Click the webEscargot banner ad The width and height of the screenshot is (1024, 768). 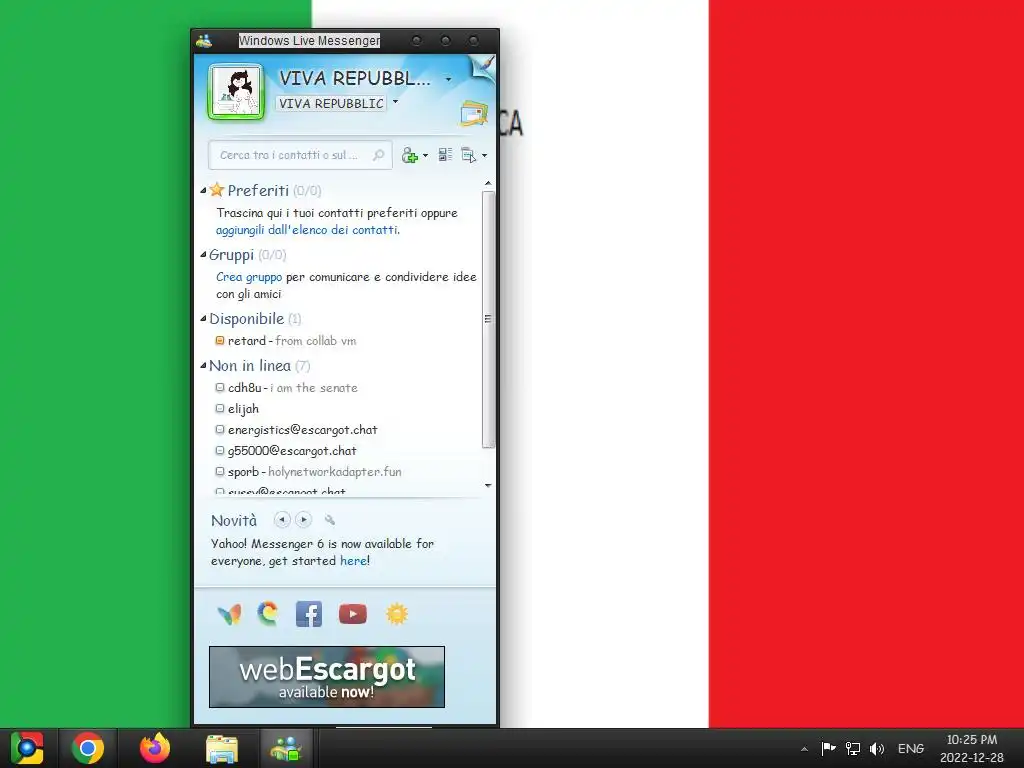tap(327, 677)
